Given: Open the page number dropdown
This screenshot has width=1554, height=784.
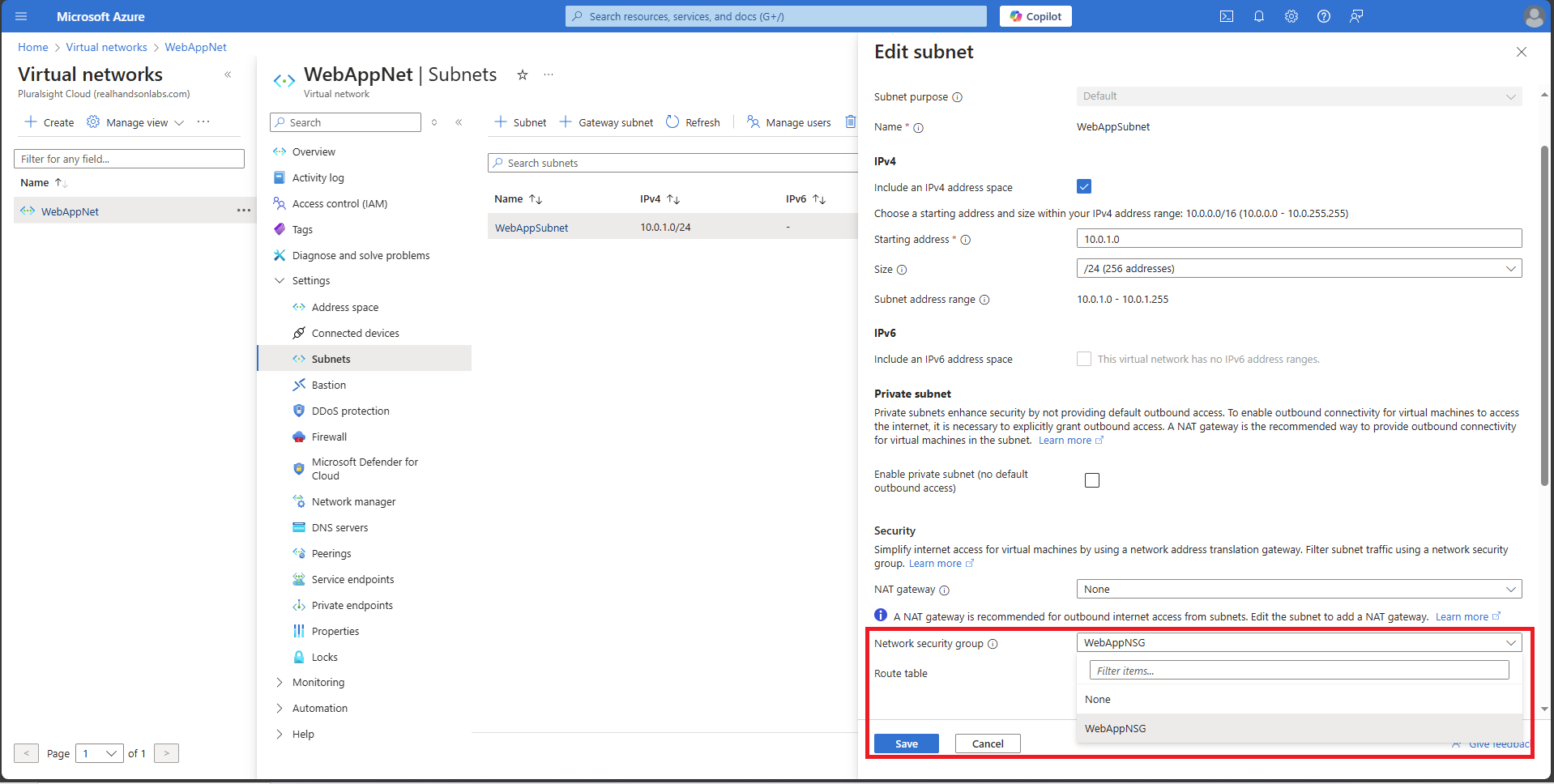Looking at the screenshot, I should [100, 753].
